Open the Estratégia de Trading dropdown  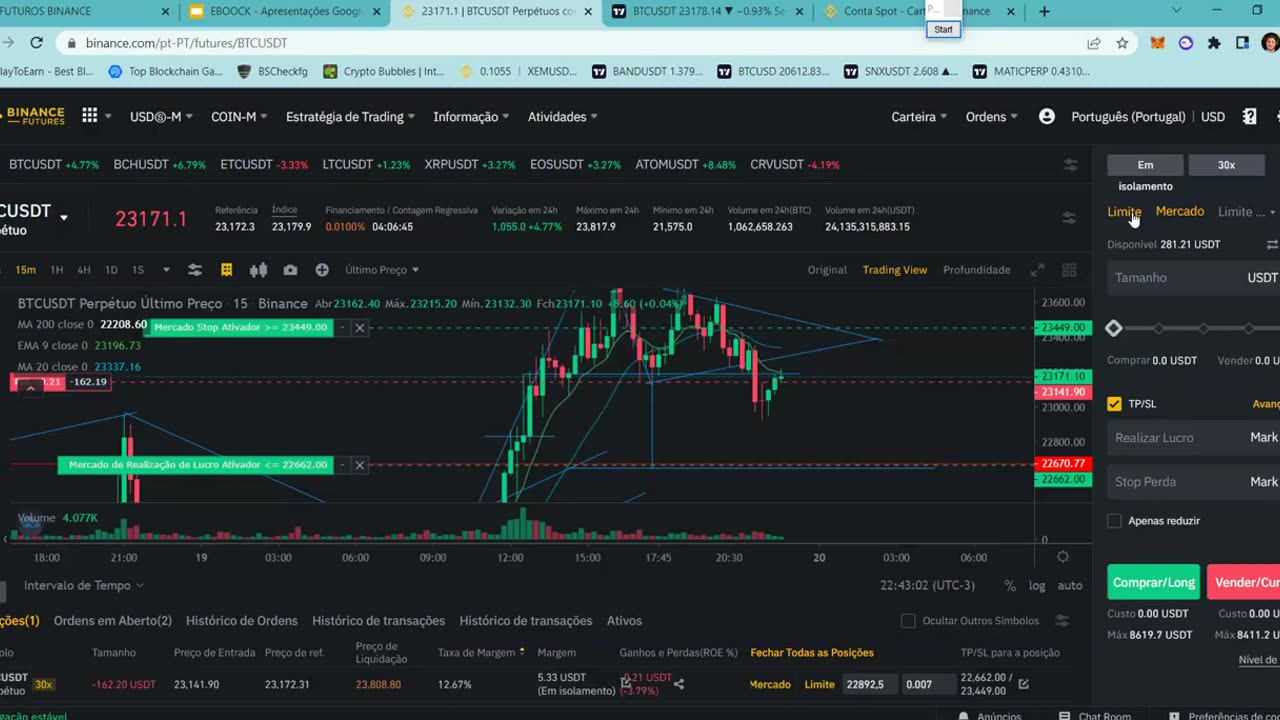(351, 117)
